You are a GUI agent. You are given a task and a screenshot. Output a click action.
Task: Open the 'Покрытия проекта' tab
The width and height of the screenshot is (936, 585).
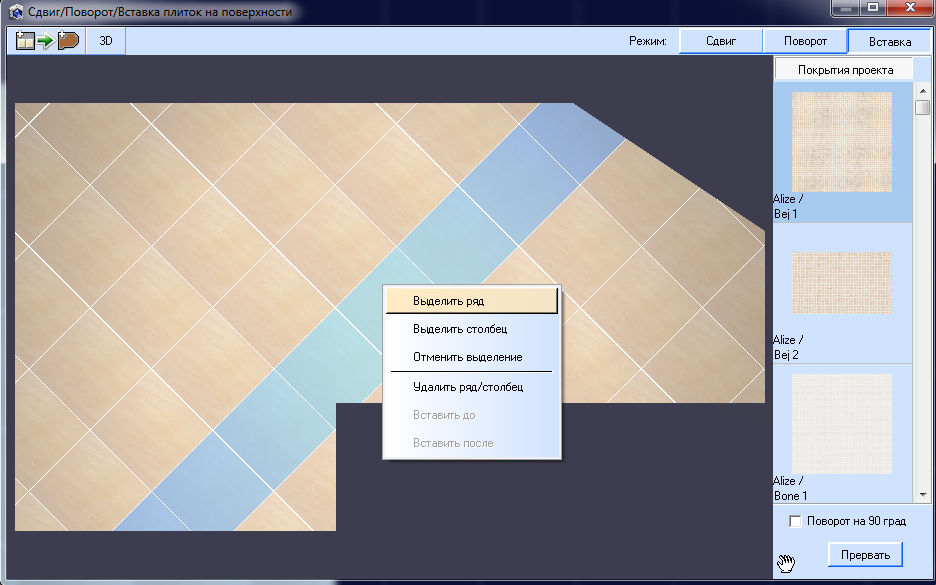pyautogui.click(x=845, y=69)
